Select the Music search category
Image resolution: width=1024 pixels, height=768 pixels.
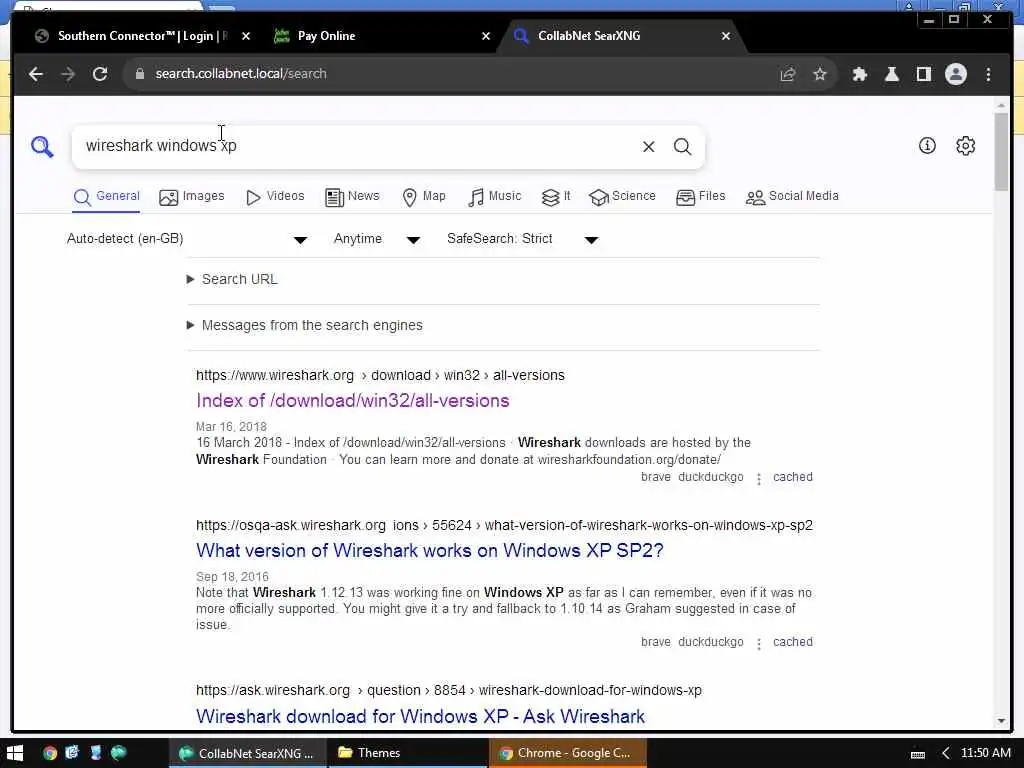click(x=494, y=197)
